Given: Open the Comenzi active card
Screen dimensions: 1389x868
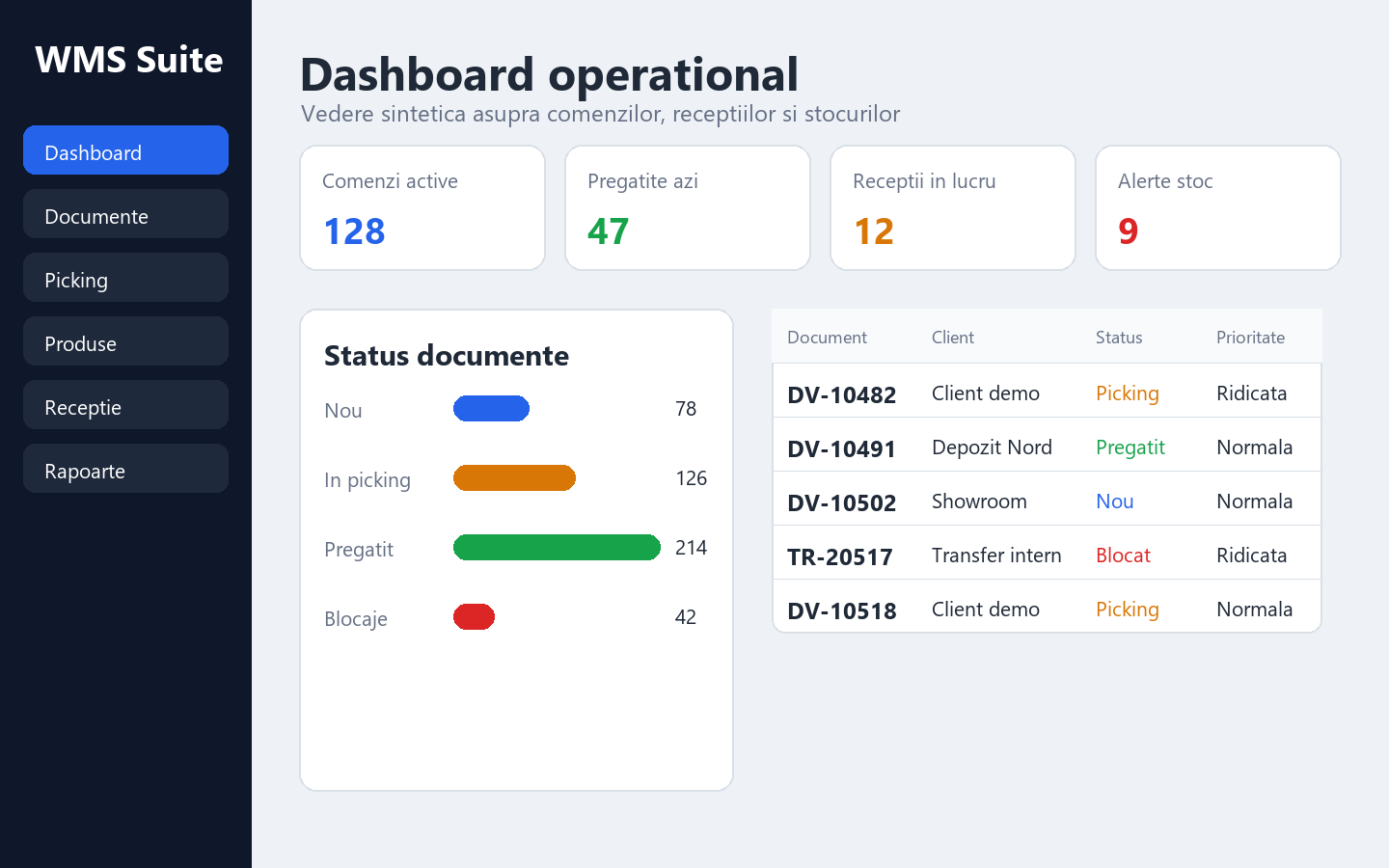Looking at the screenshot, I should [422, 208].
